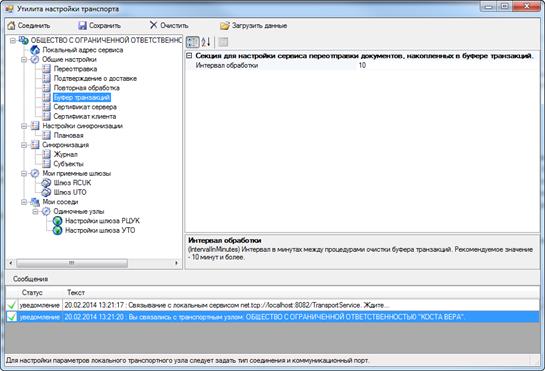Collapse the Мои приемные шлюзы node
The image size is (545, 371).
click(24, 173)
